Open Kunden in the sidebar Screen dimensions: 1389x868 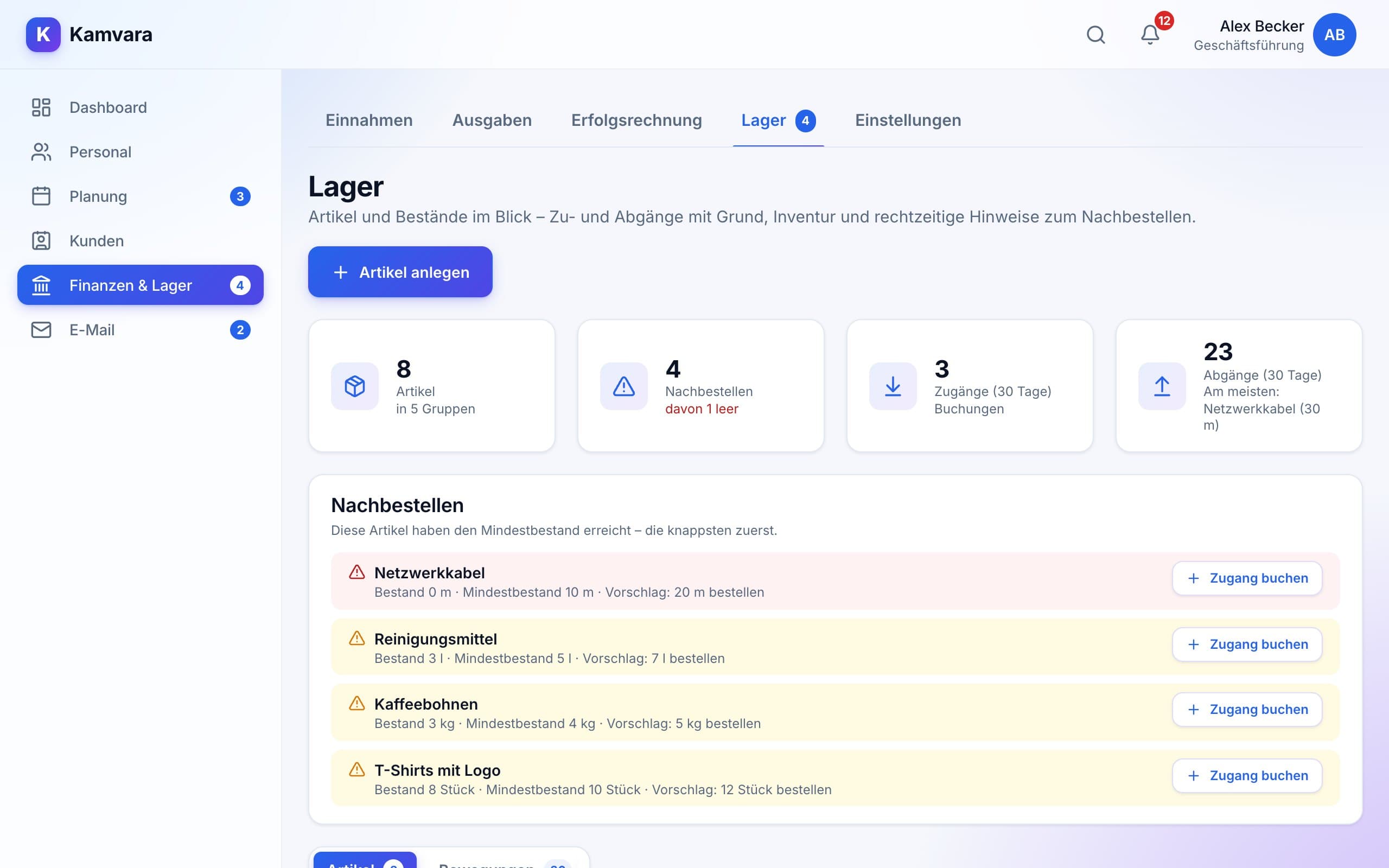(141, 241)
